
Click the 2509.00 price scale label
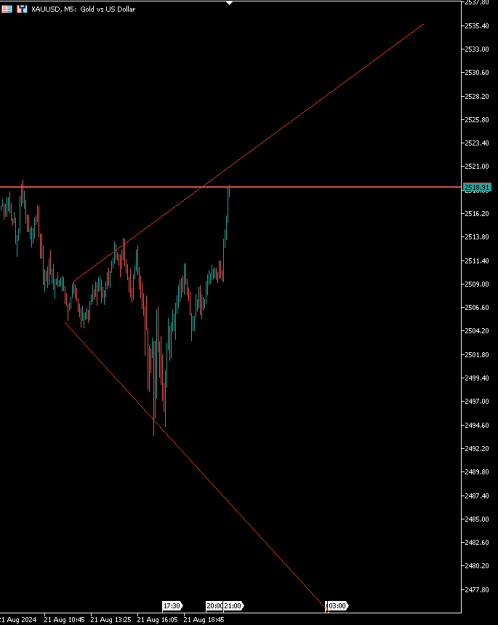click(x=477, y=284)
